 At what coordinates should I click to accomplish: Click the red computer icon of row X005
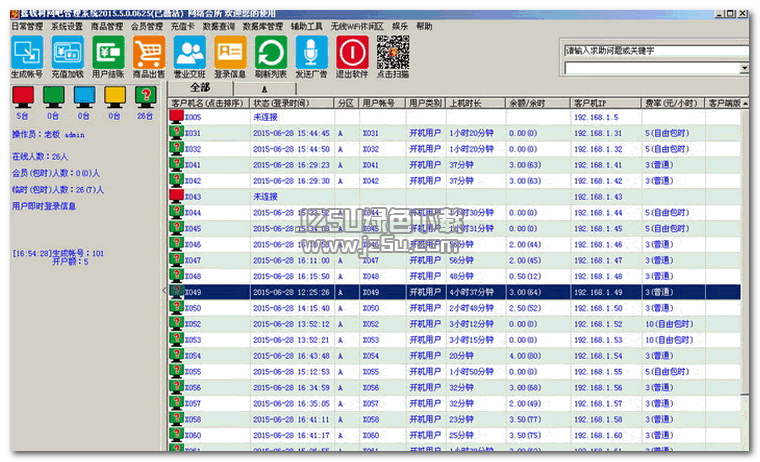(176, 116)
